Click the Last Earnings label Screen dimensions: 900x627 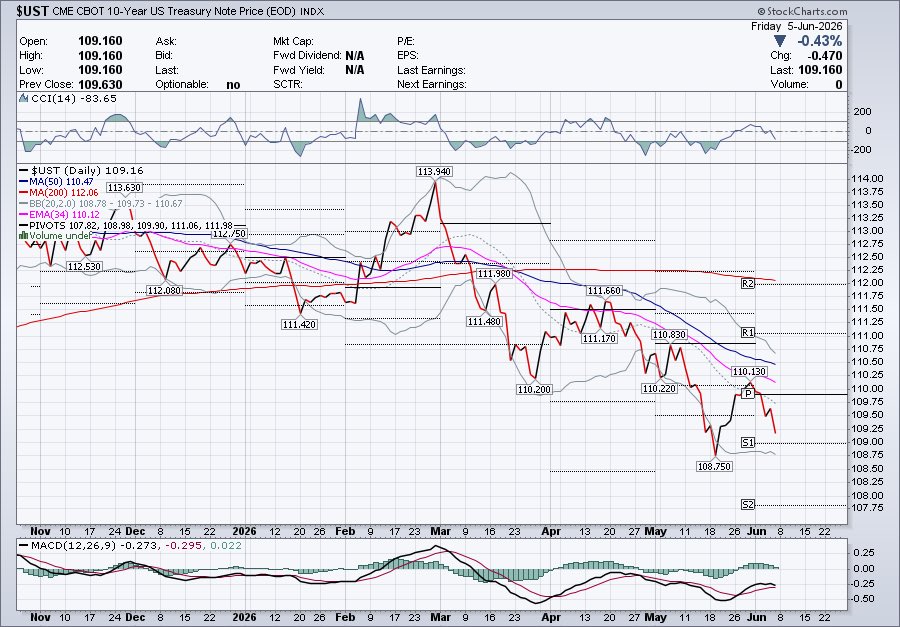click(x=431, y=70)
